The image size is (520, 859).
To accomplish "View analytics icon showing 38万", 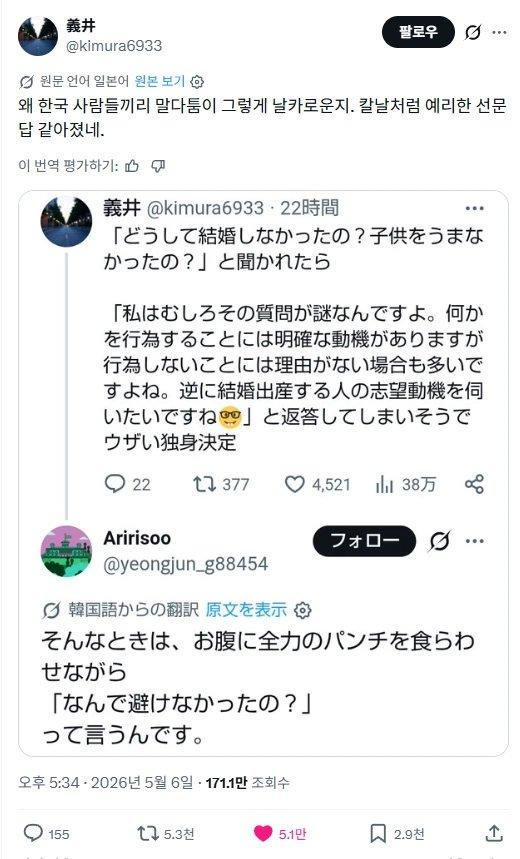I will (385, 484).
